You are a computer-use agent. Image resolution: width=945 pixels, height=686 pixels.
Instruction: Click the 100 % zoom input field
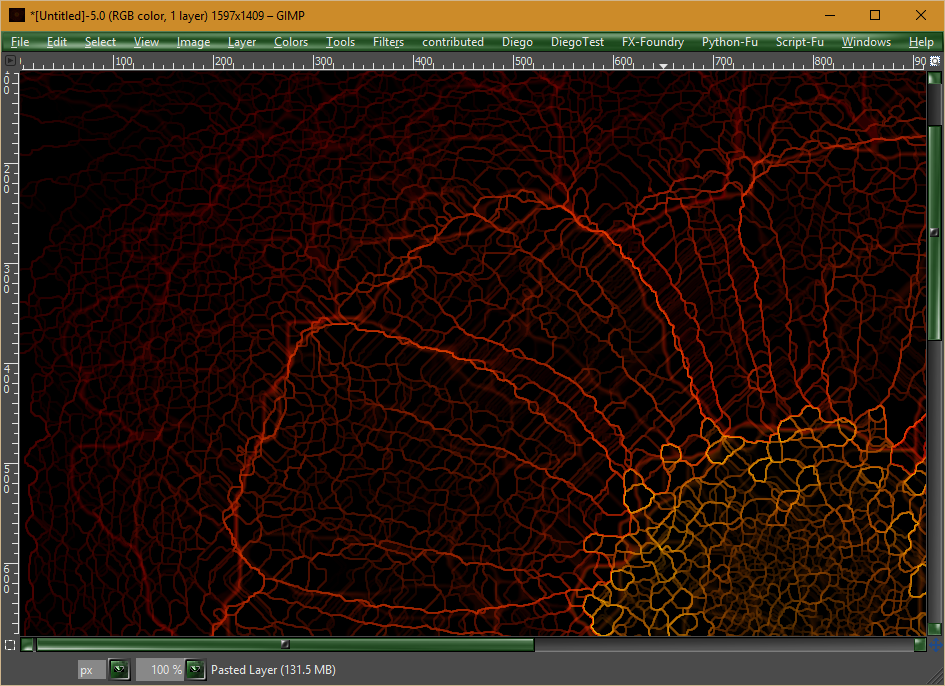pyautogui.click(x=160, y=669)
